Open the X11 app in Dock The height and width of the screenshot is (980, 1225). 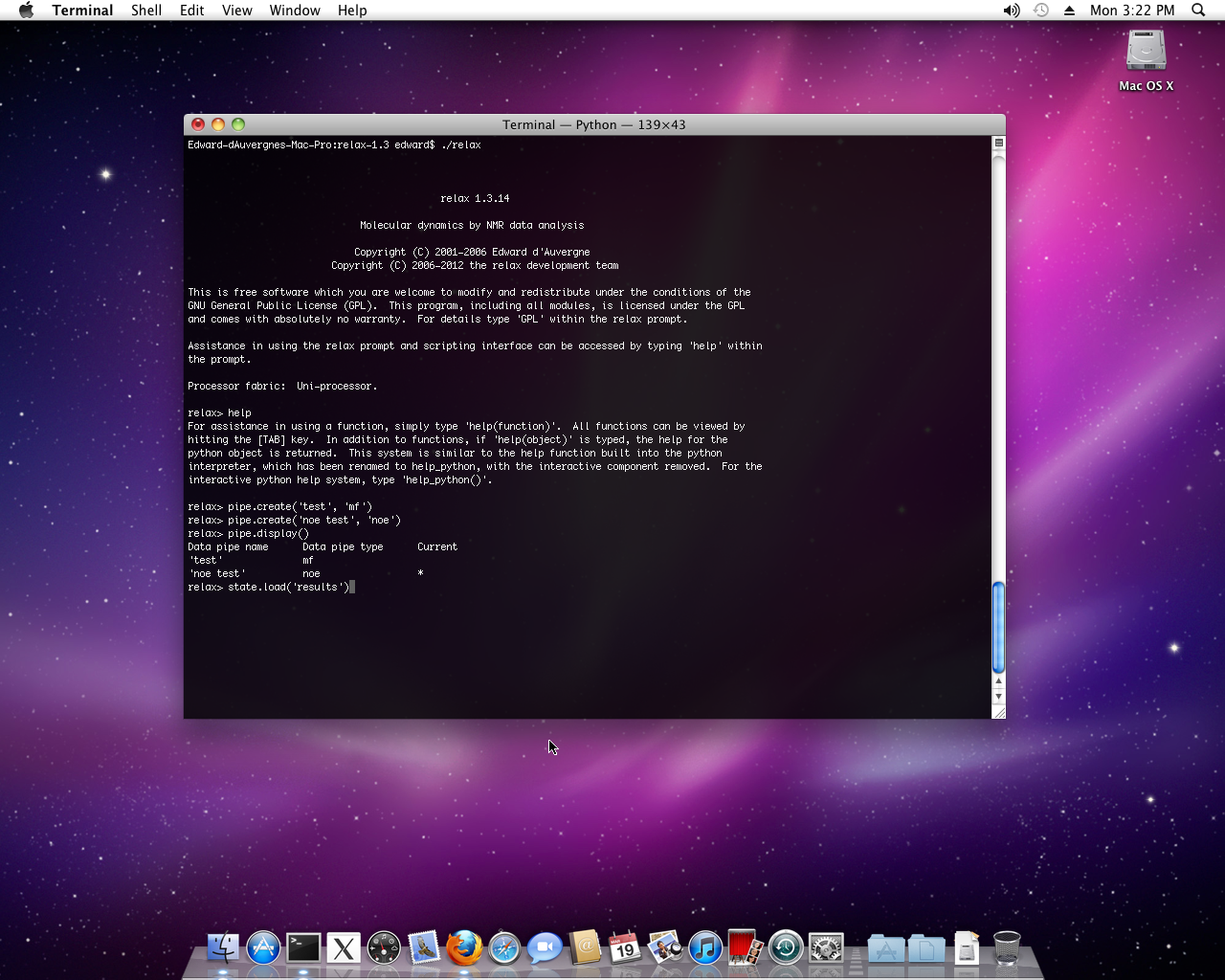(x=344, y=948)
